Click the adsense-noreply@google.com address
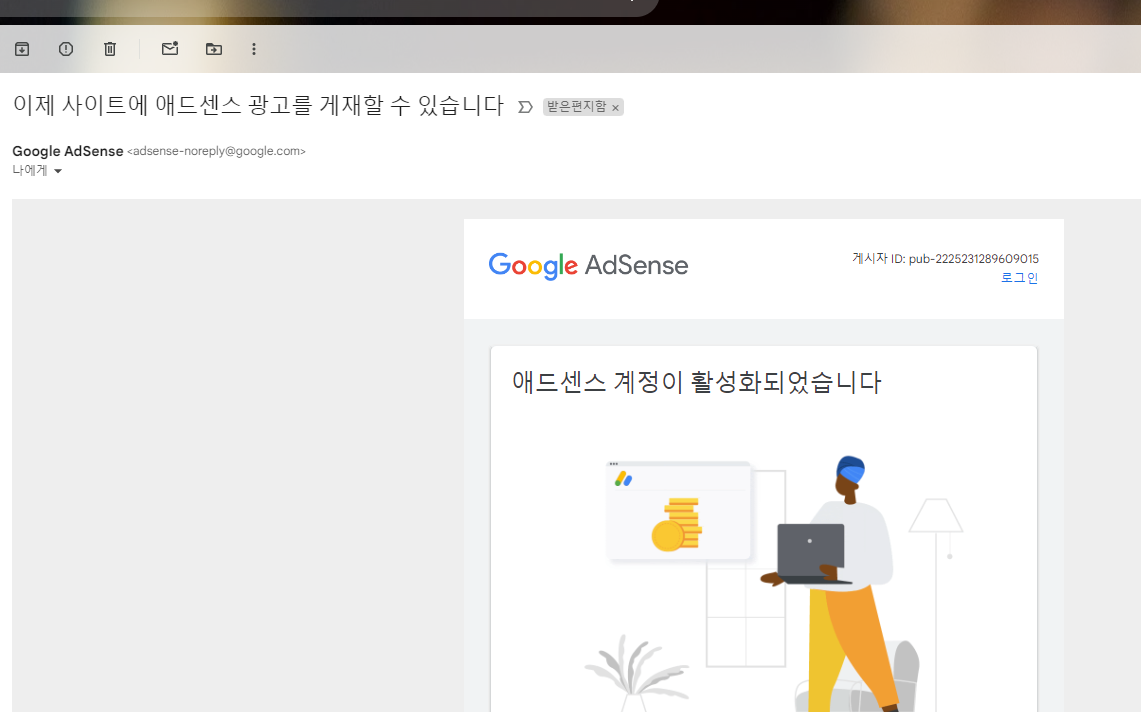The width and height of the screenshot is (1141, 712). 216,151
